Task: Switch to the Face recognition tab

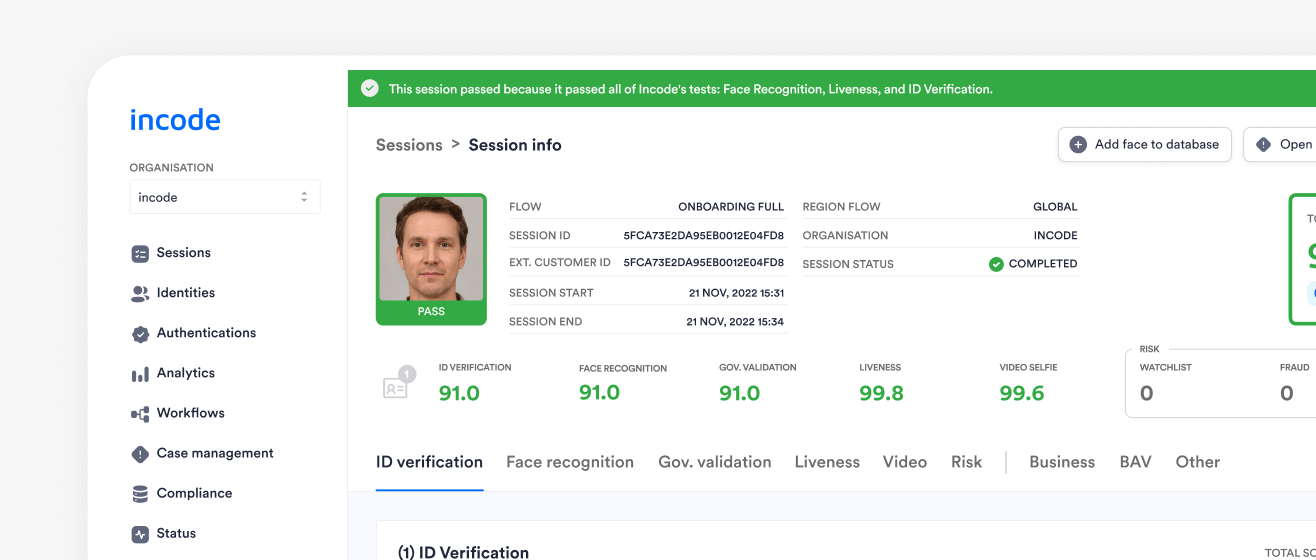Action: 570,462
